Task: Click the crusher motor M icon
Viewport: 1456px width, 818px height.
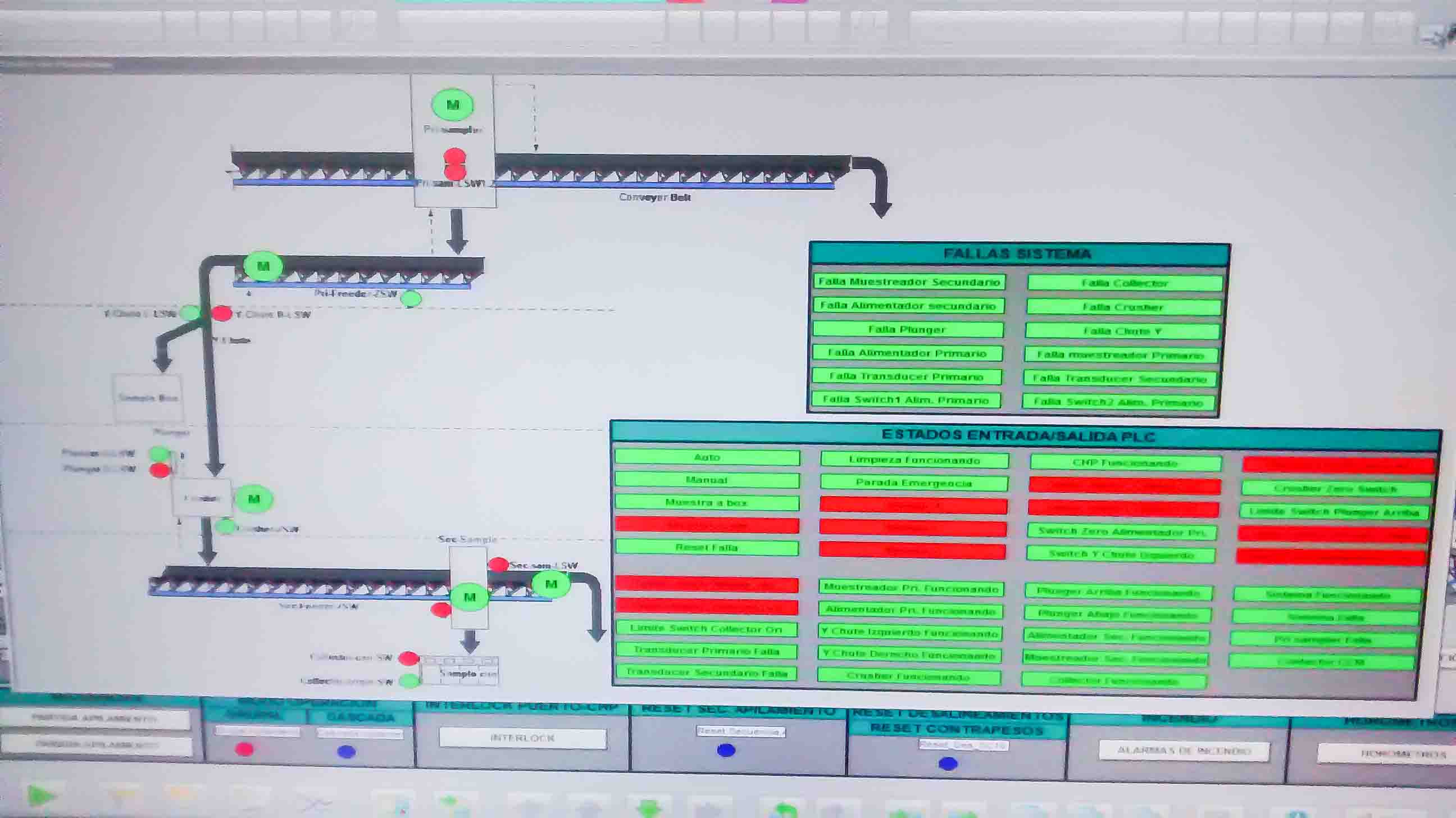Action: [254, 498]
